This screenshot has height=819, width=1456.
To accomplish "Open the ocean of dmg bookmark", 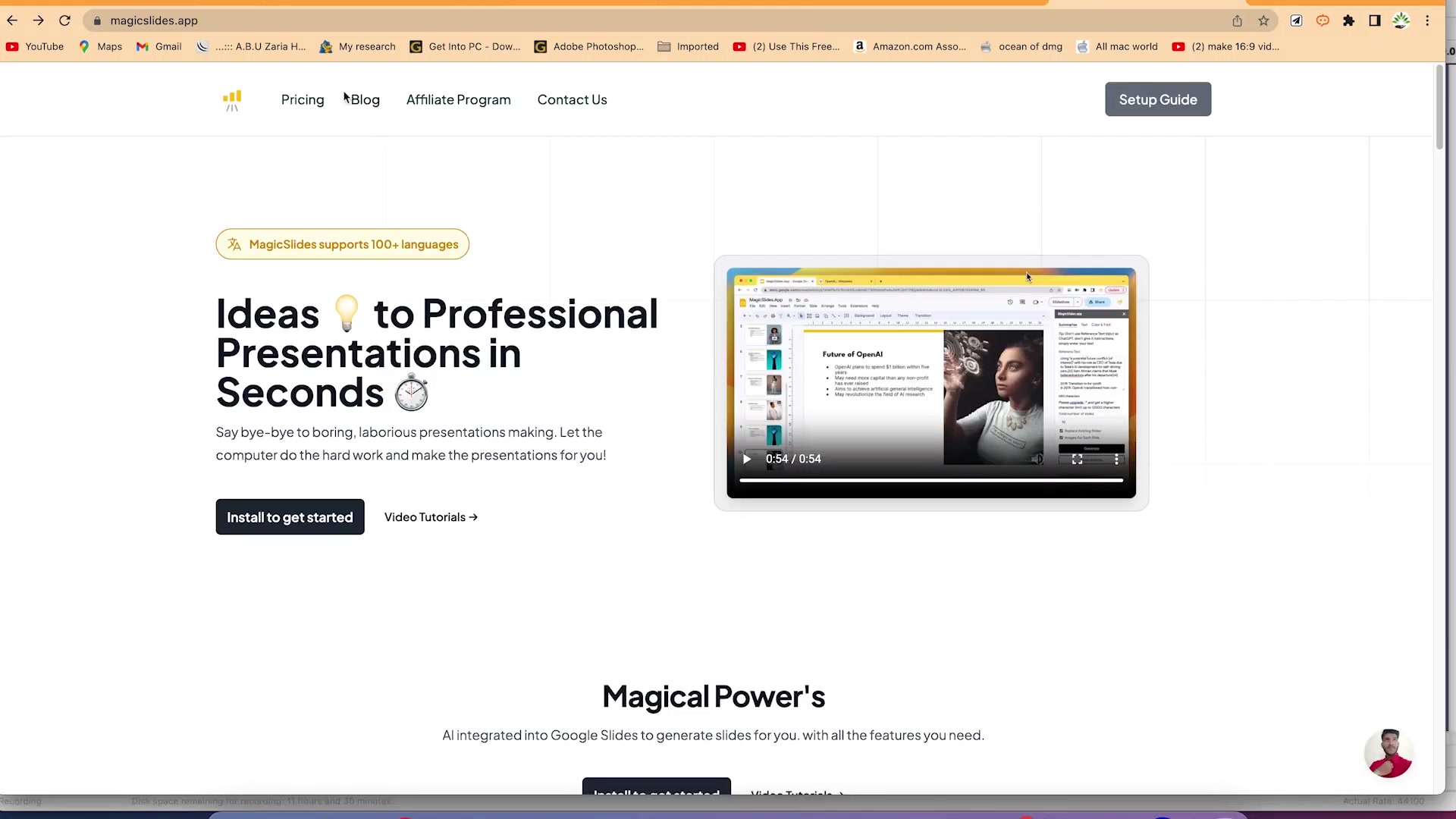I will (1021, 46).
